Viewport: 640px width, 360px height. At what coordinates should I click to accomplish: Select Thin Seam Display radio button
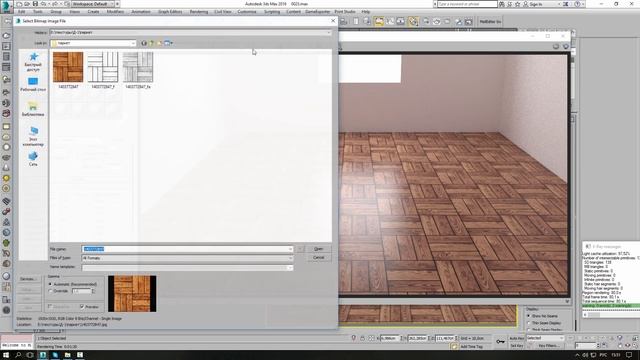tap(529, 323)
